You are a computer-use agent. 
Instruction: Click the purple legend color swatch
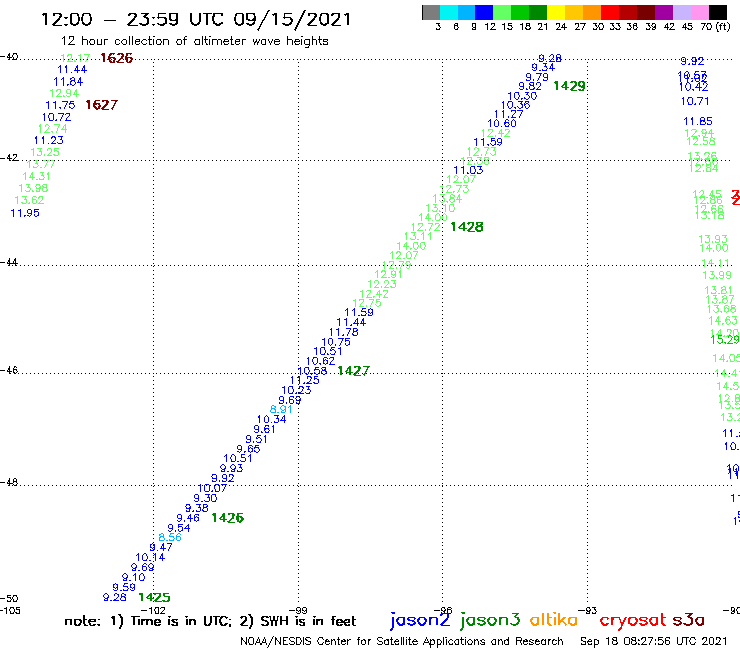click(664, 12)
